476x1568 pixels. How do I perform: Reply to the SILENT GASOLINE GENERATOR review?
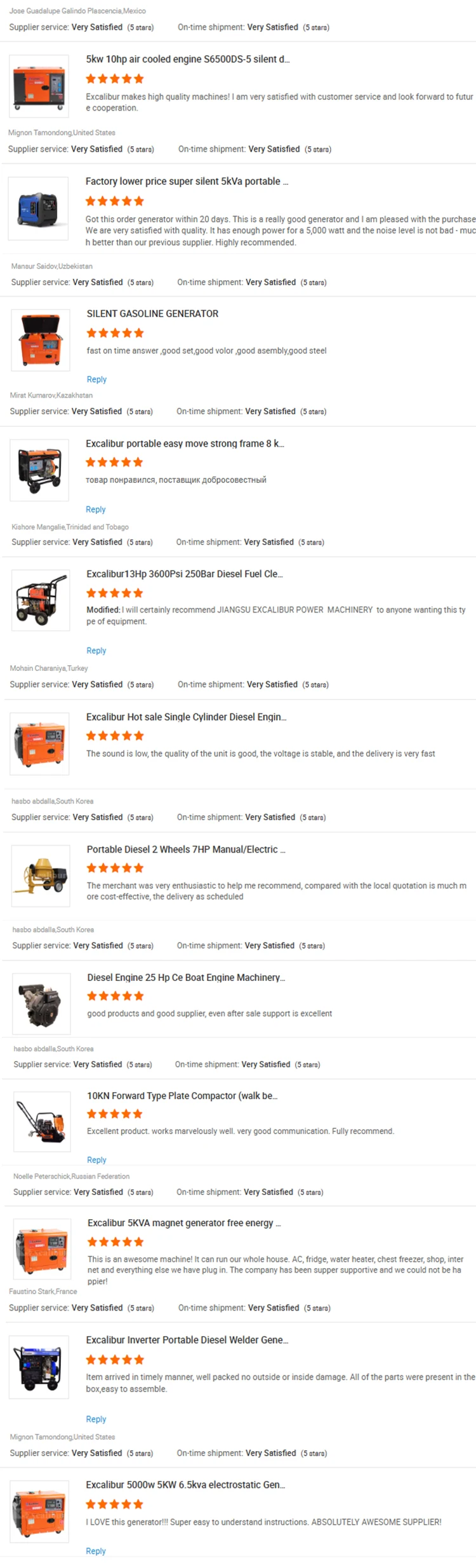[96, 379]
